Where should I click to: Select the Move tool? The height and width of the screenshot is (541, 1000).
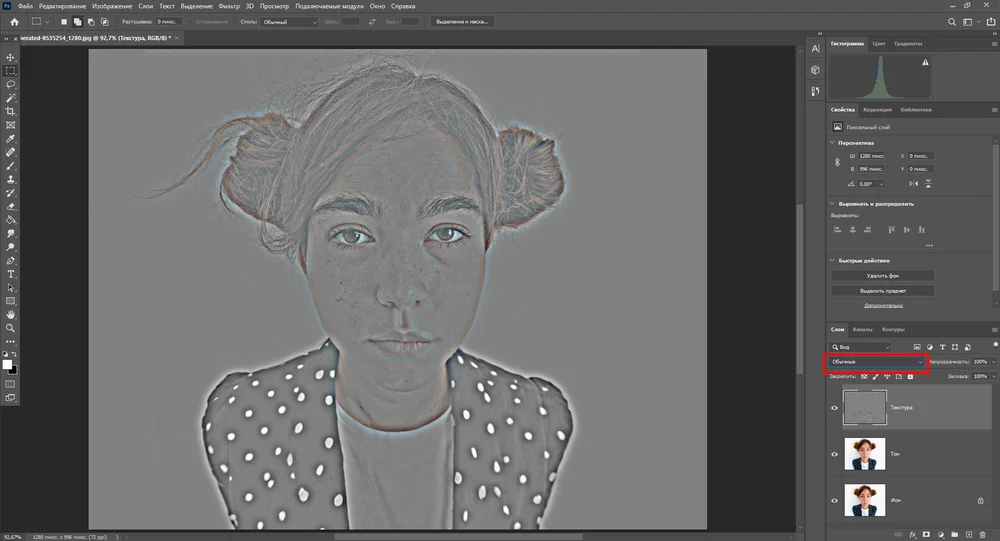pos(11,58)
